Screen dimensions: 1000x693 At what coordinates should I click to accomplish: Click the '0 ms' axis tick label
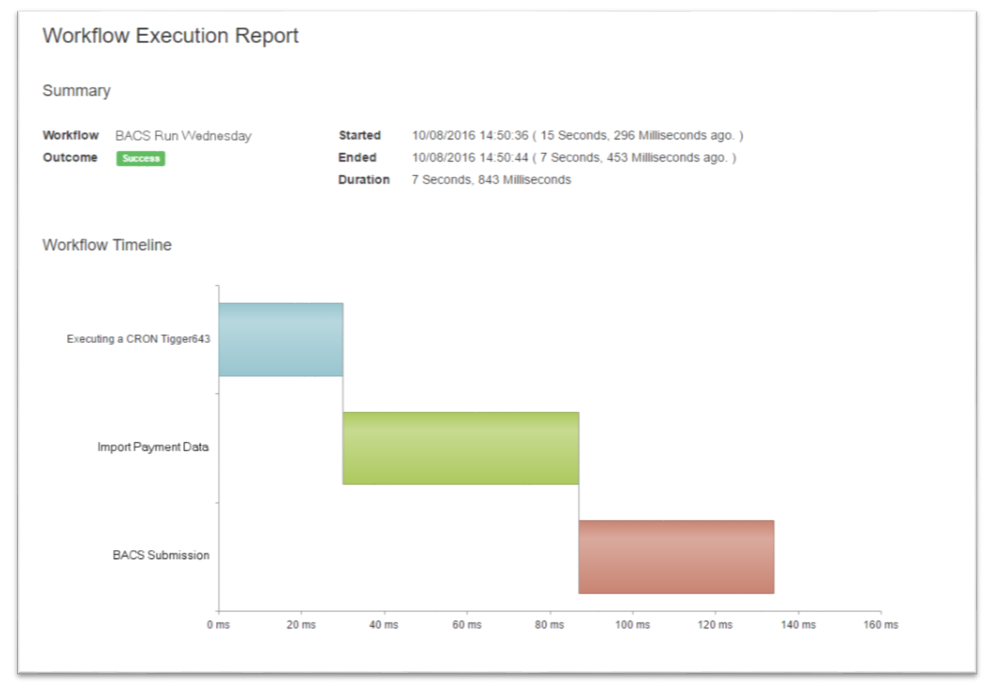click(x=218, y=625)
